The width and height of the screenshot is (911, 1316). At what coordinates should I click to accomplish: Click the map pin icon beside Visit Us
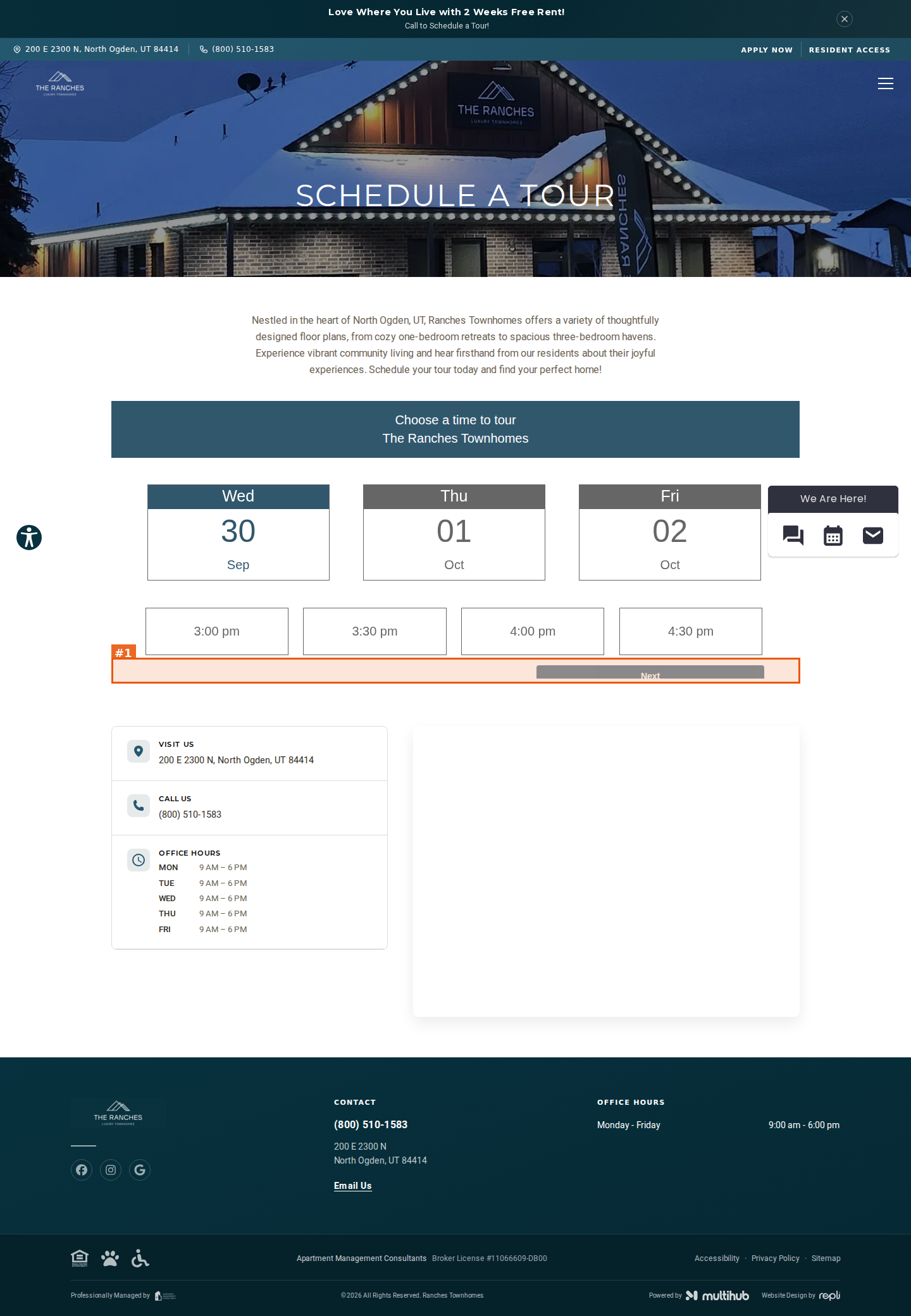point(139,751)
